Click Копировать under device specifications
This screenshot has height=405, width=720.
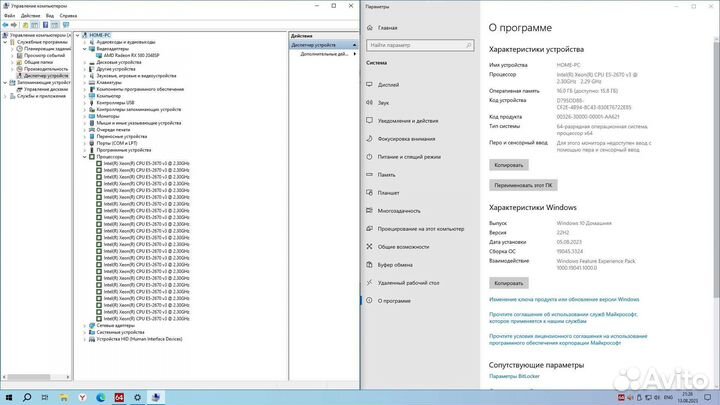(x=509, y=165)
